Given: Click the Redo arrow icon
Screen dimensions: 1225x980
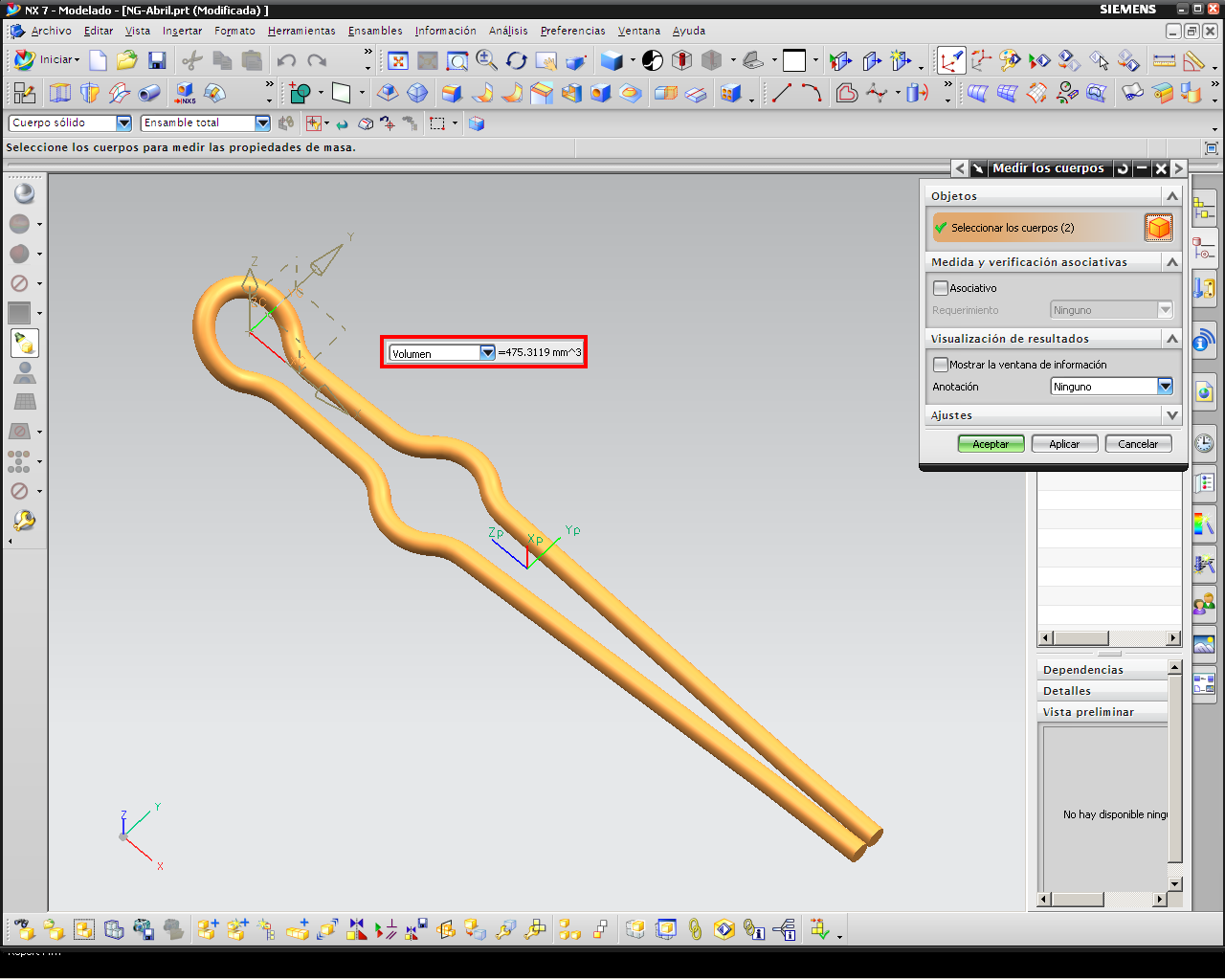Looking at the screenshot, I should coord(317,60).
